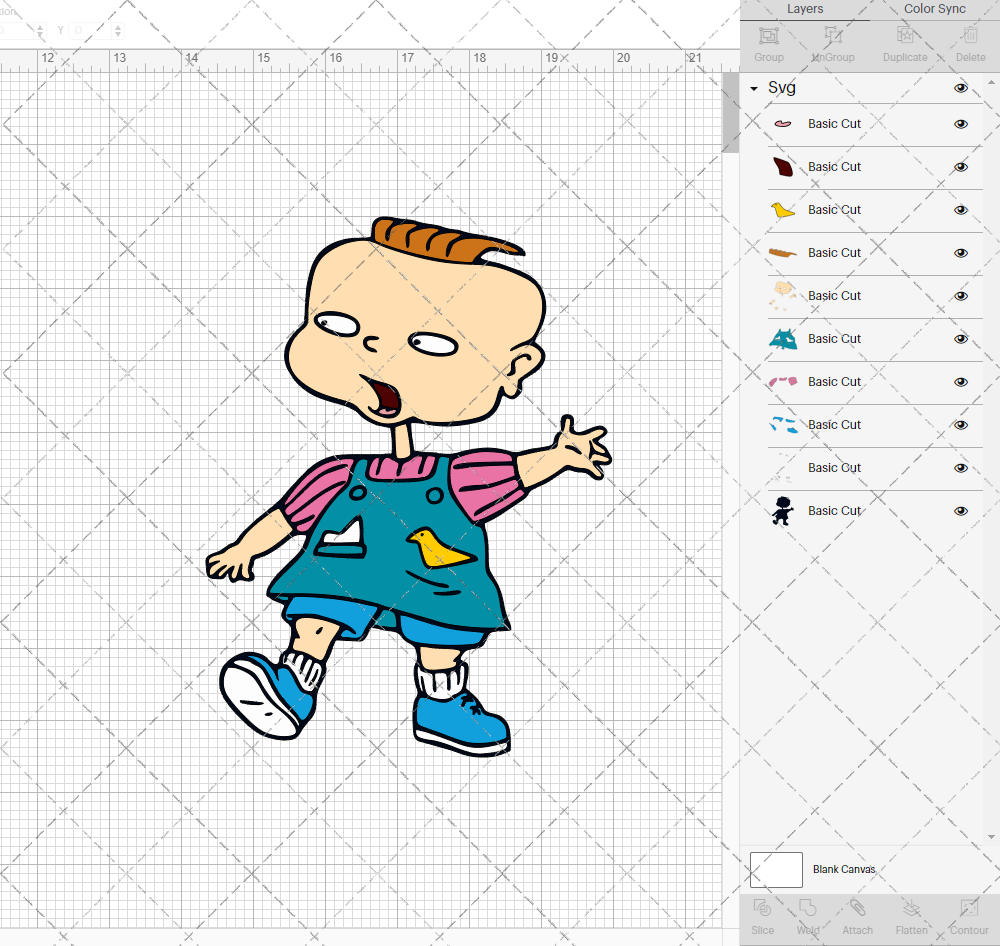Screen dimensions: 1000x946
Task: Select the Attach tool
Action: [857, 908]
